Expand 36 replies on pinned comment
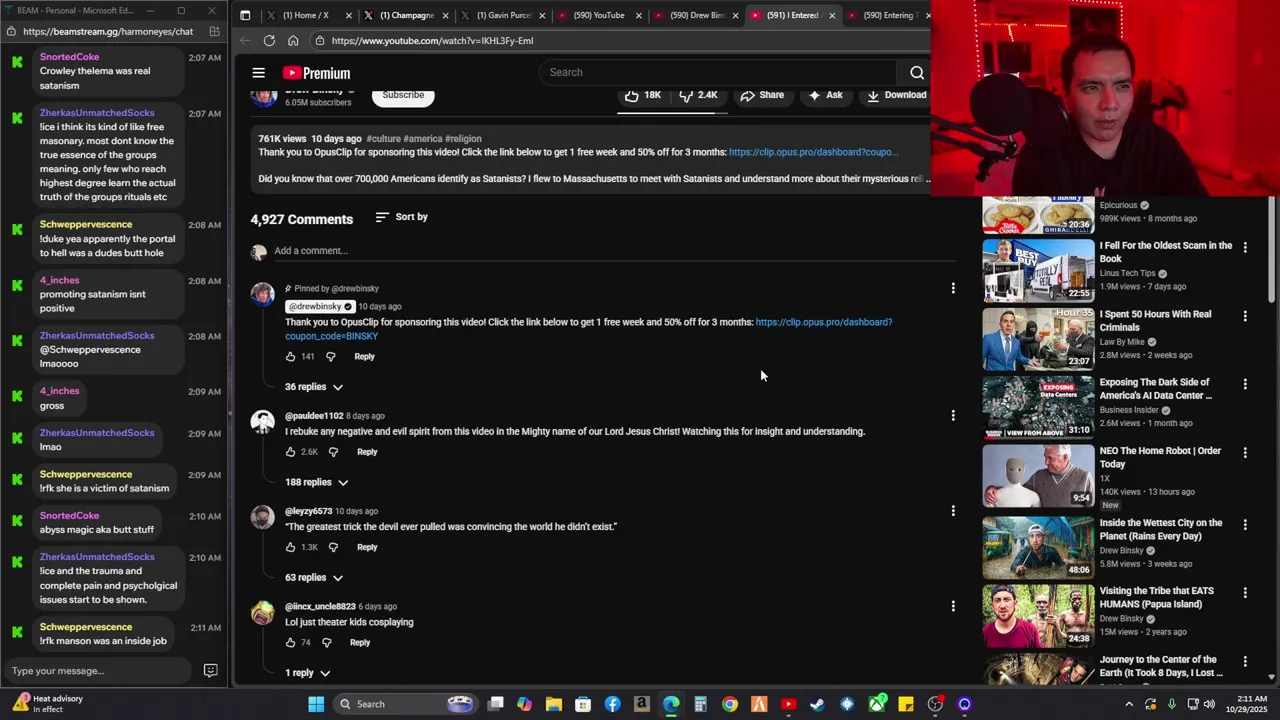Image resolution: width=1280 pixels, height=720 pixels. [x=314, y=387]
